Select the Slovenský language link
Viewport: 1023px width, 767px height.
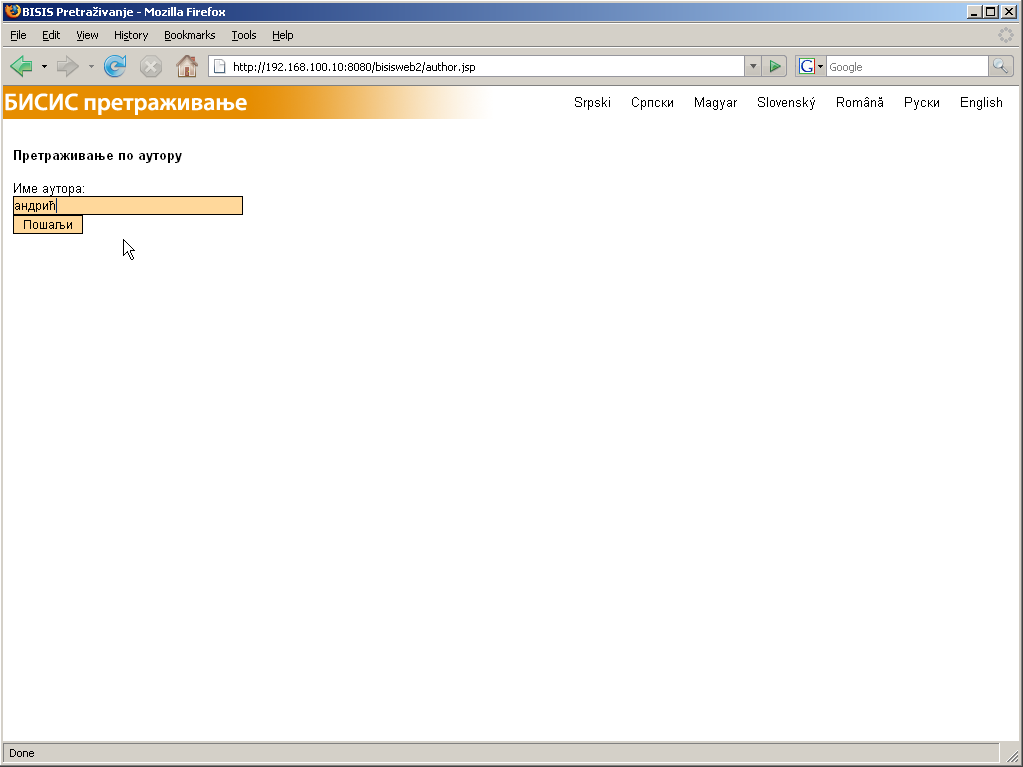pyautogui.click(x=786, y=103)
